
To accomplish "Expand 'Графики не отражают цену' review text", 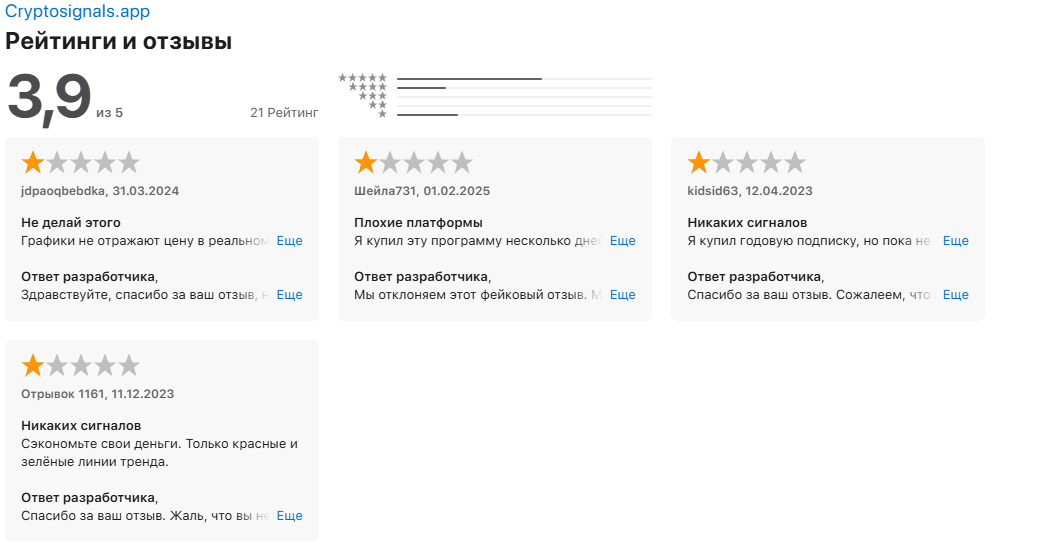I will point(289,241).
